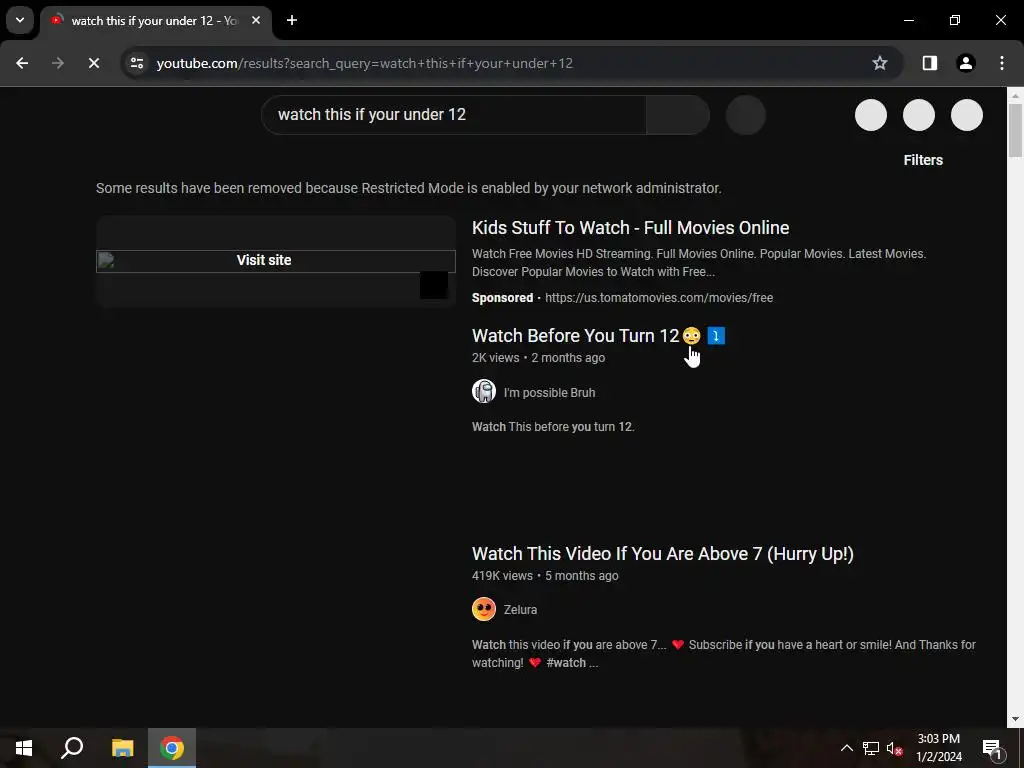Image resolution: width=1024 pixels, height=768 pixels.
Task: Open 'Watch Before You Turn 12' video
Action: pos(598,336)
